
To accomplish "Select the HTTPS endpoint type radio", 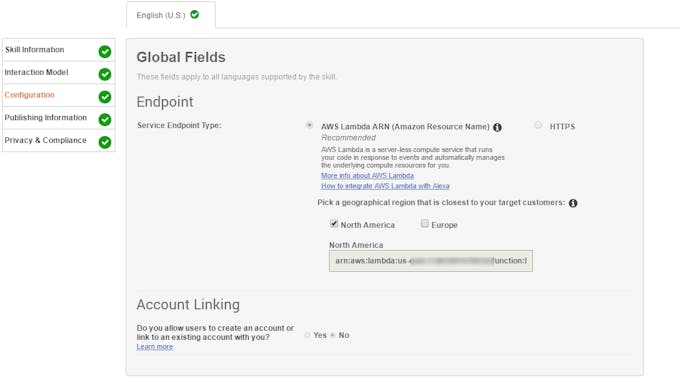I will pyautogui.click(x=538, y=125).
